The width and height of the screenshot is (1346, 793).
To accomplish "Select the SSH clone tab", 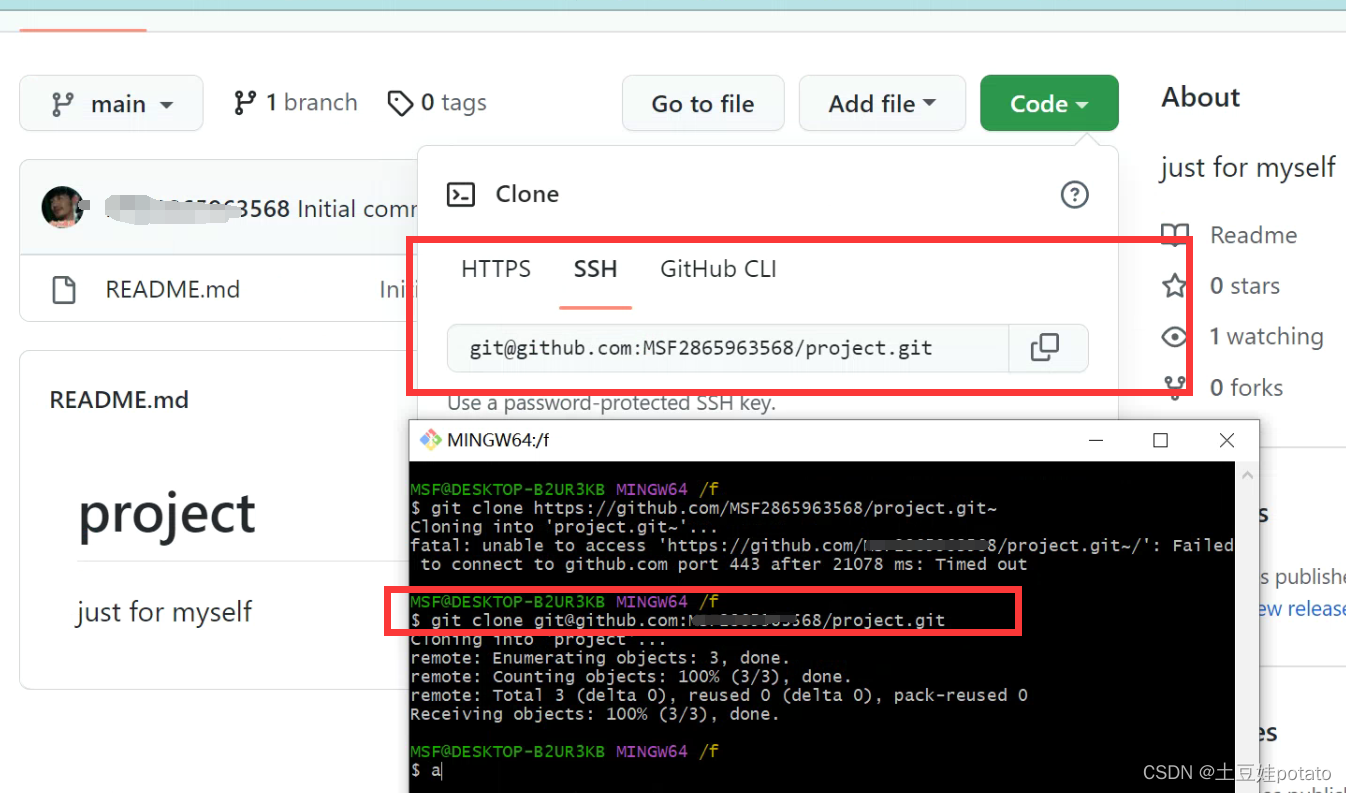I will pyautogui.click(x=595, y=269).
